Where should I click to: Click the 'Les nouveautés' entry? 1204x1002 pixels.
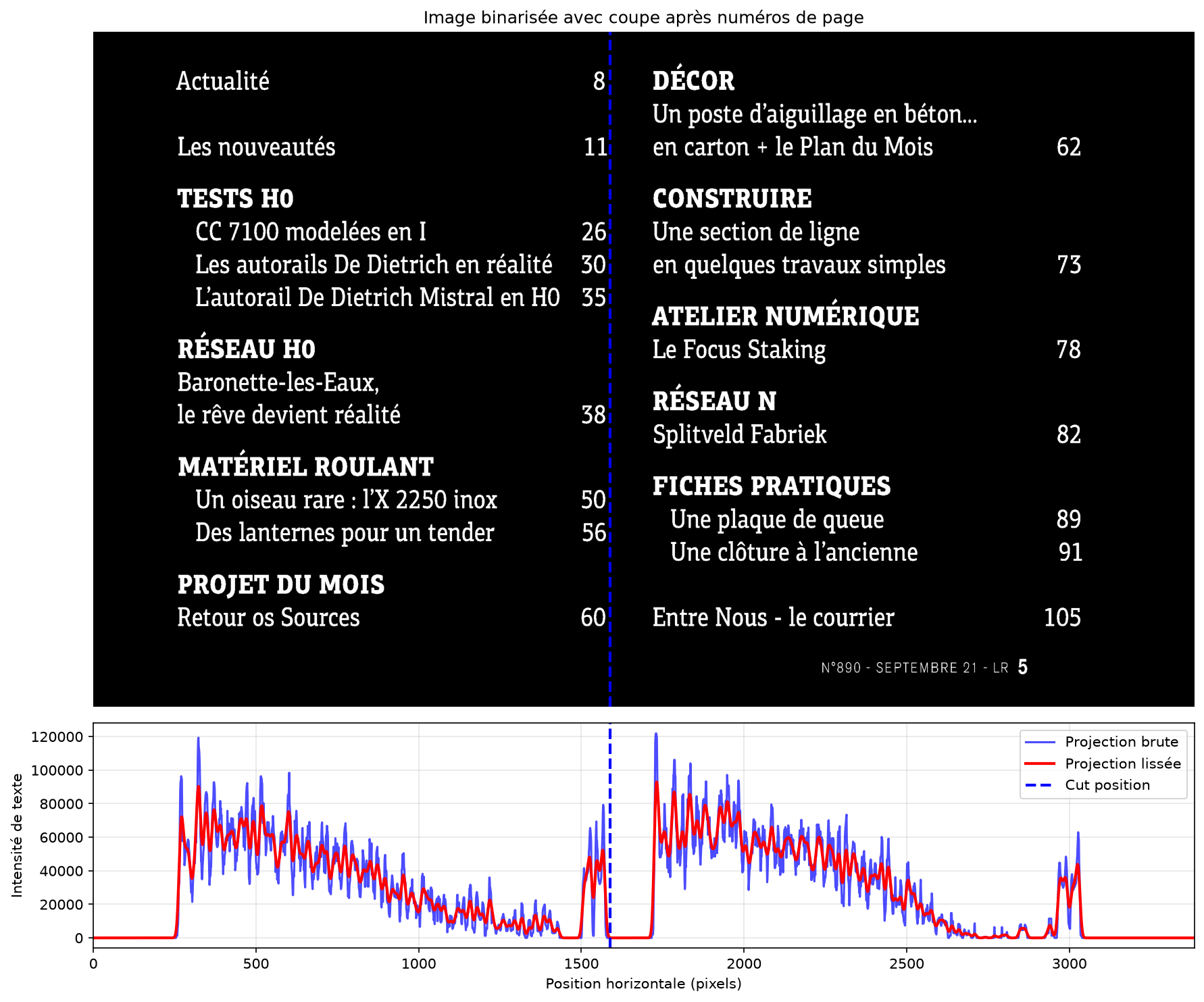pyautogui.click(x=256, y=147)
